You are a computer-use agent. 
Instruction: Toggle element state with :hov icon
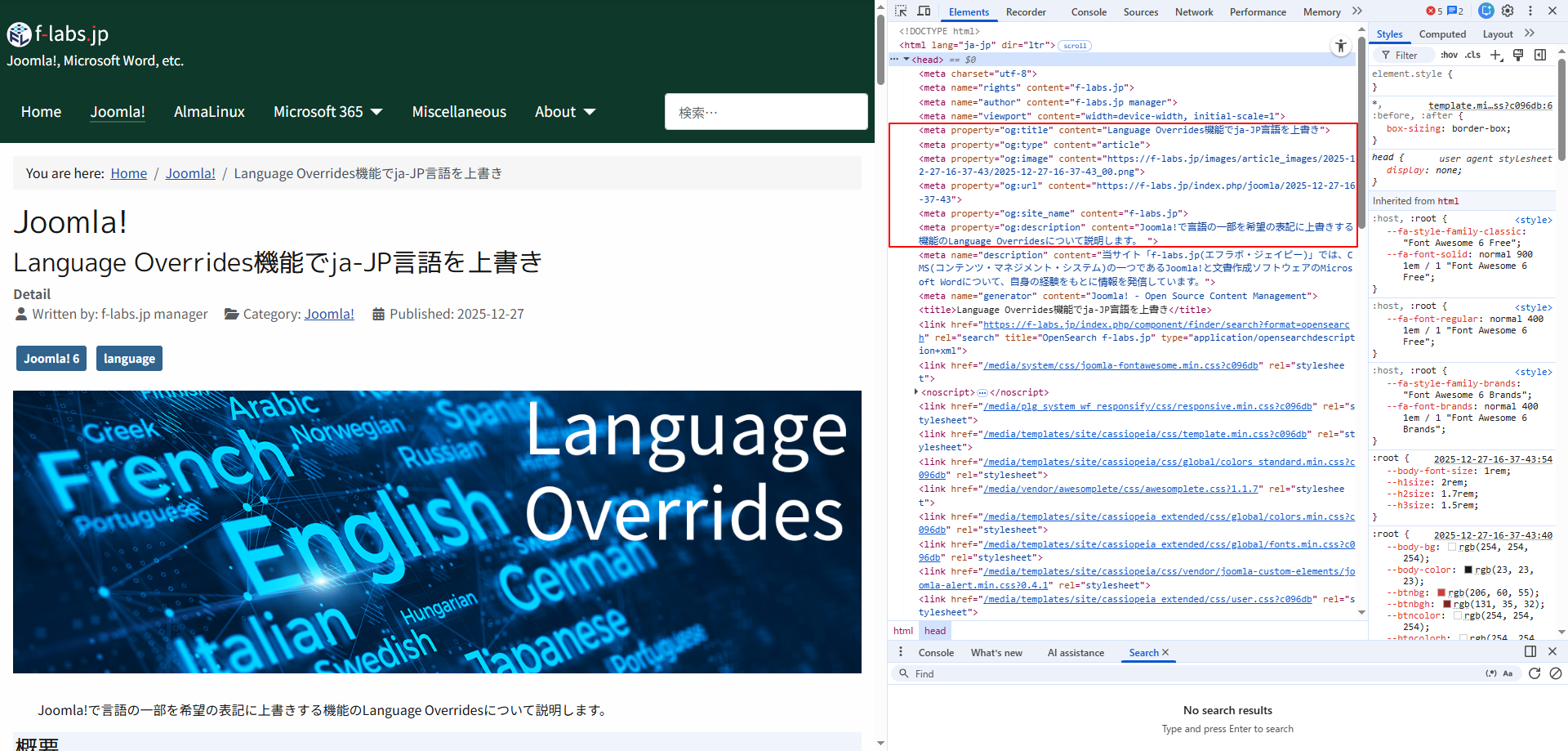[x=1449, y=55]
